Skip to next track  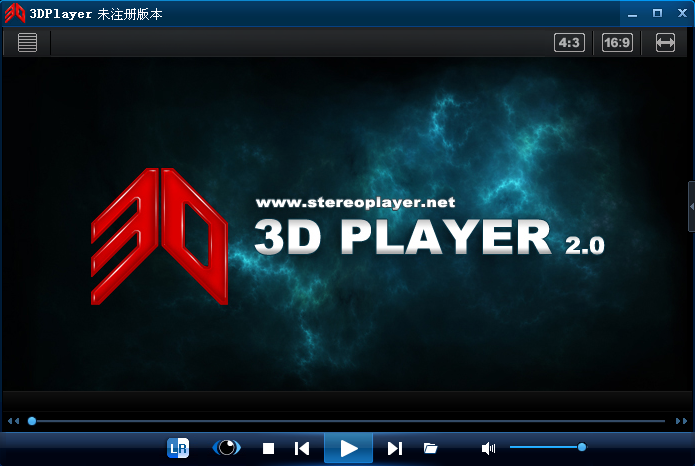[x=394, y=448]
